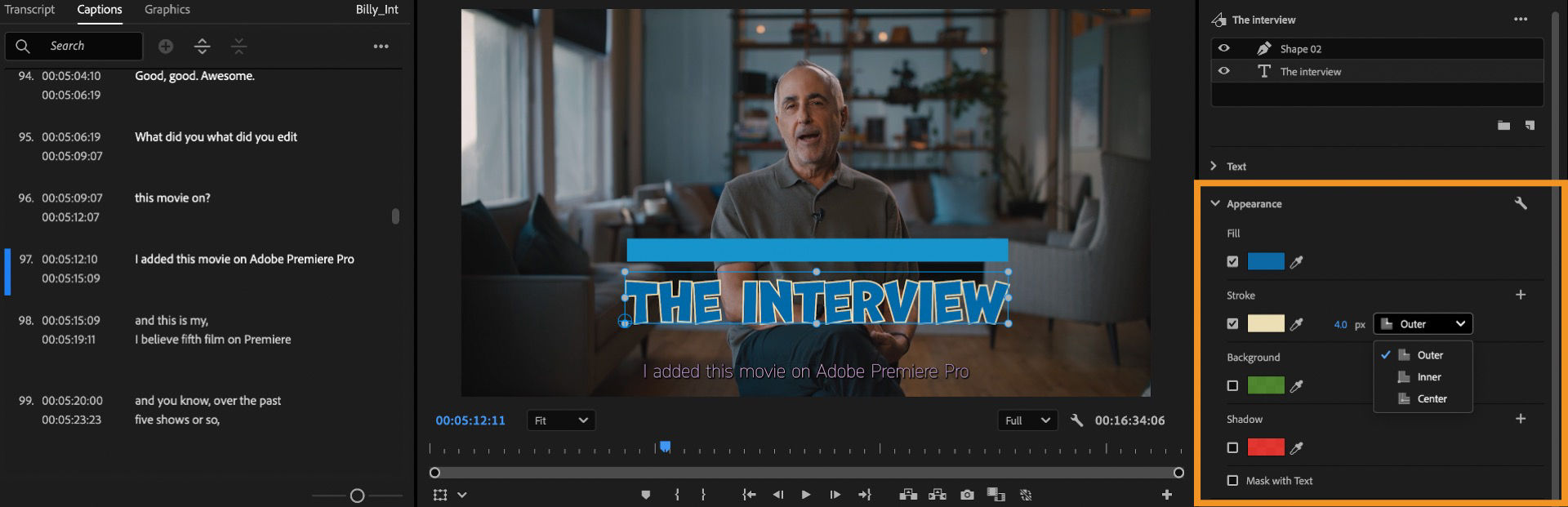
Task: Switch to the Graphics tab
Action: pyautogui.click(x=167, y=10)
